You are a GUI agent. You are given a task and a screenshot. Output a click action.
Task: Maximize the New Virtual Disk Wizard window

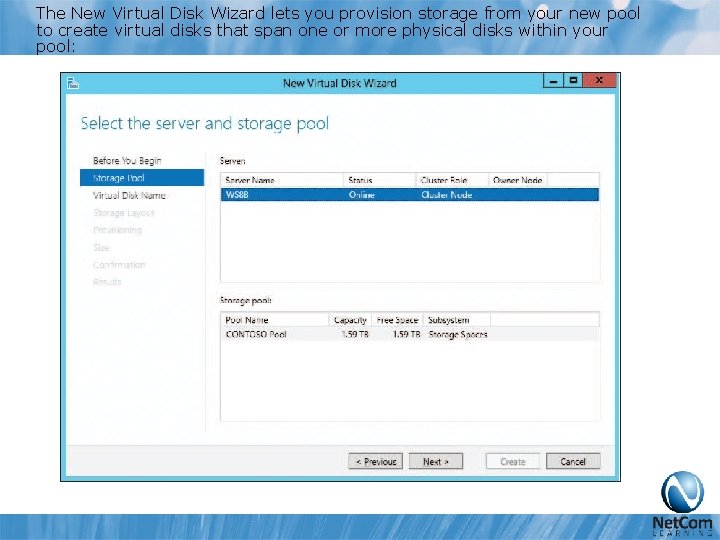[x=573, y=81]
